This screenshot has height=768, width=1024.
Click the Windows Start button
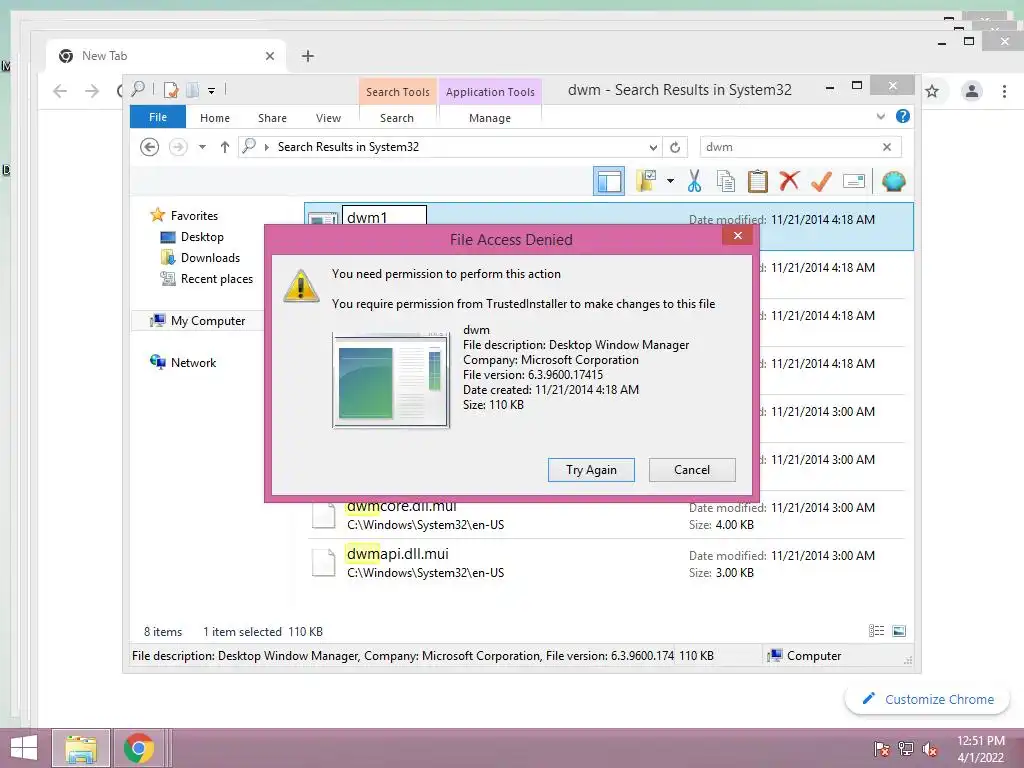point(24,748)
